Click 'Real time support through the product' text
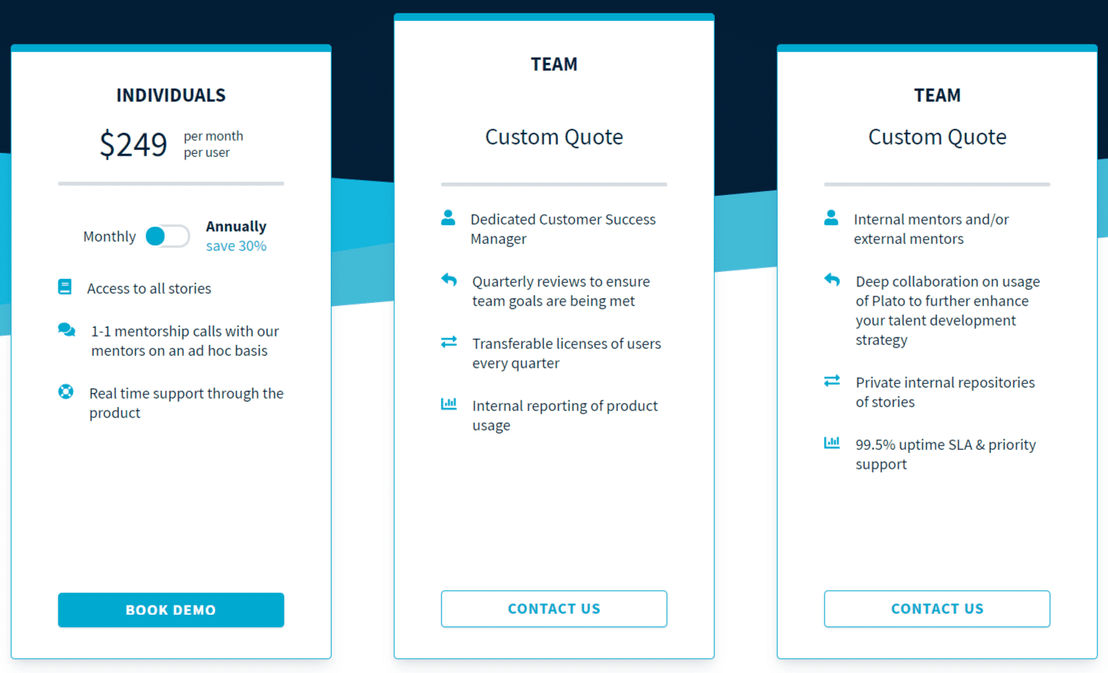This screenshot has width=1108, height=673. (x=187, y=403)
